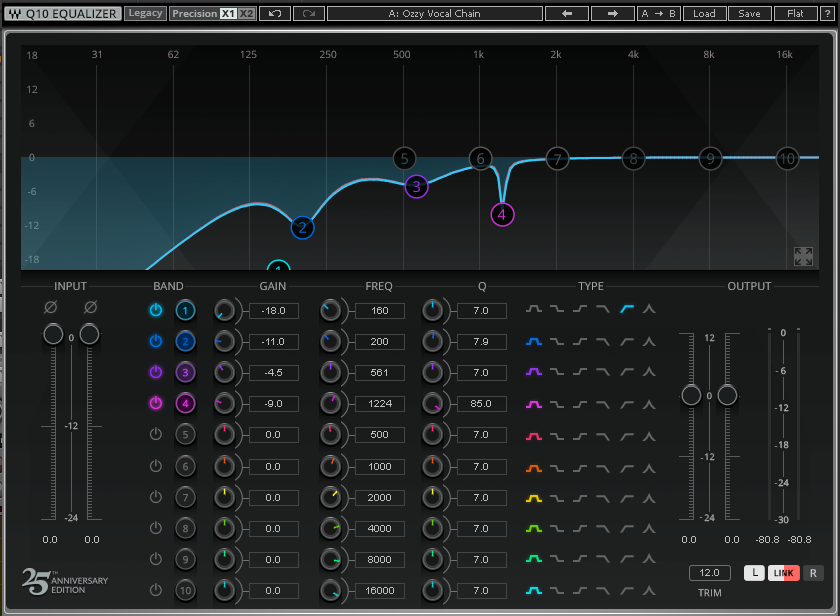Click band 2 Q value 7.9
Viewport: 840px width, 616px height.
pyautogui.click(x=481, y=341)
